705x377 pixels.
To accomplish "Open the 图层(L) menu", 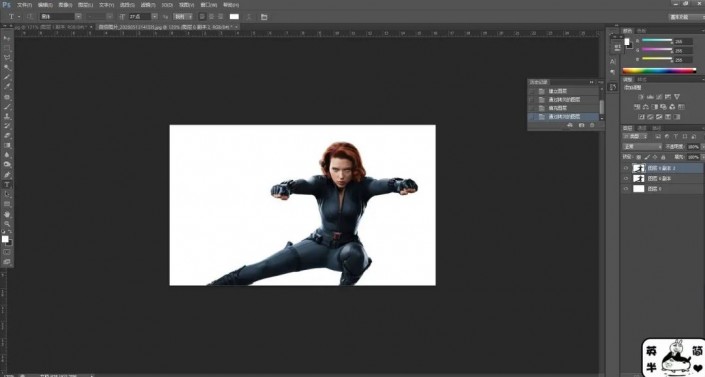I will coord(85,5).
